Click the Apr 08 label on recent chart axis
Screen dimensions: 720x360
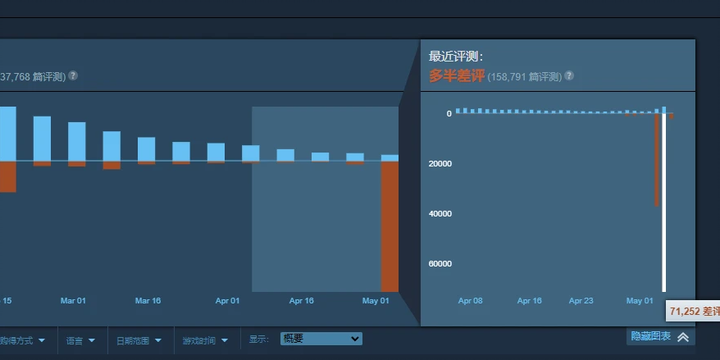470,301
